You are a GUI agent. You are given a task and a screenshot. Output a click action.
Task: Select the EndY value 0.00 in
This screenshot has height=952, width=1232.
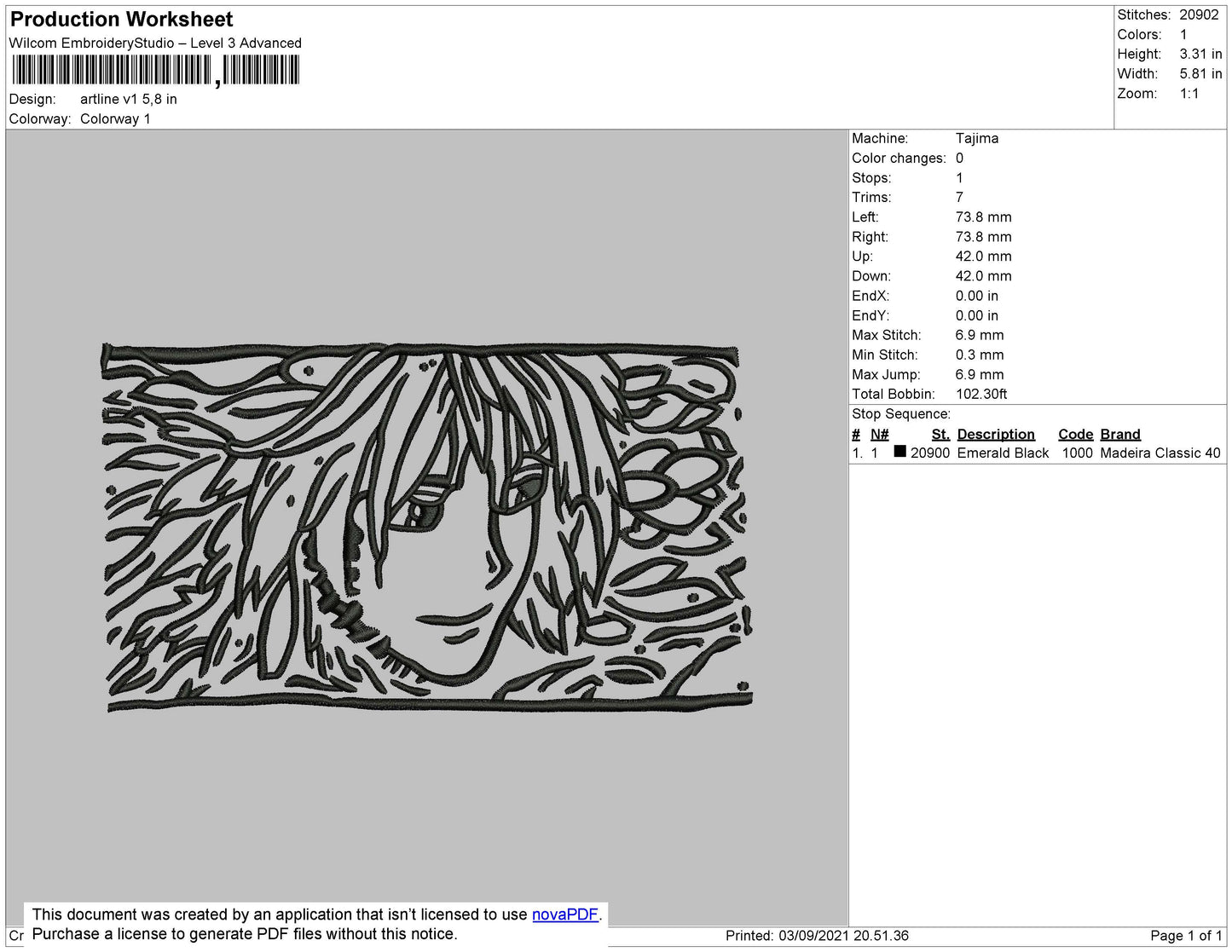977,315
